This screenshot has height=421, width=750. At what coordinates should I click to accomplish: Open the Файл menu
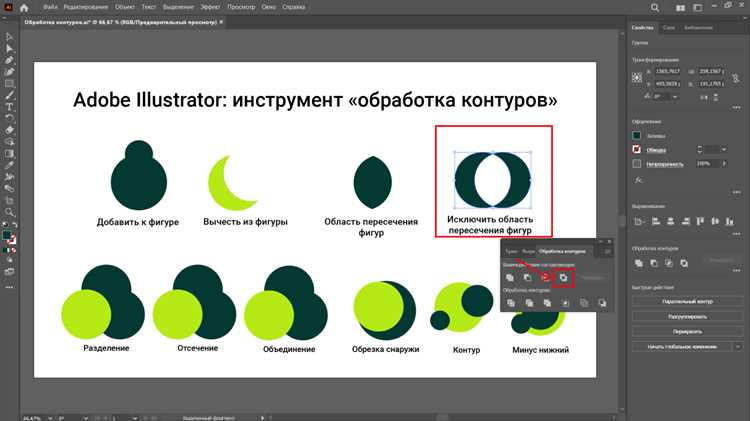[50, 7]
